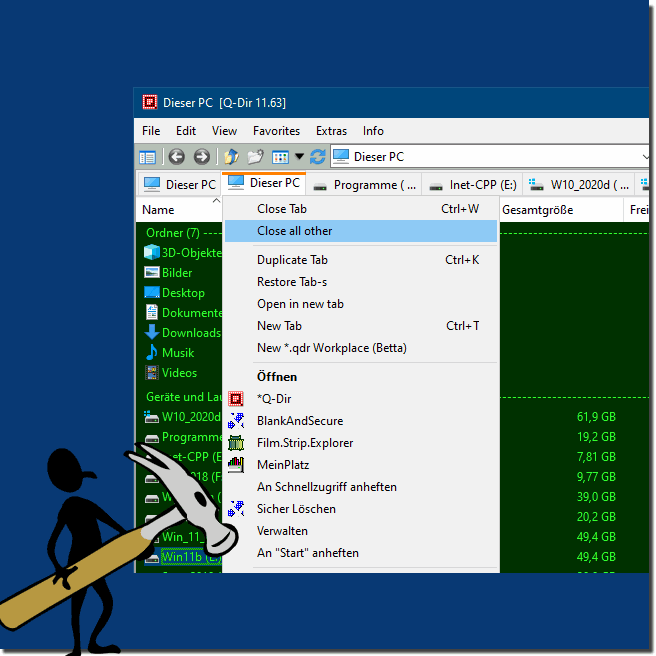Select the Musik folder
Image resolution: width=656 pixels, height=656 pixels.
tap(169, 353)
